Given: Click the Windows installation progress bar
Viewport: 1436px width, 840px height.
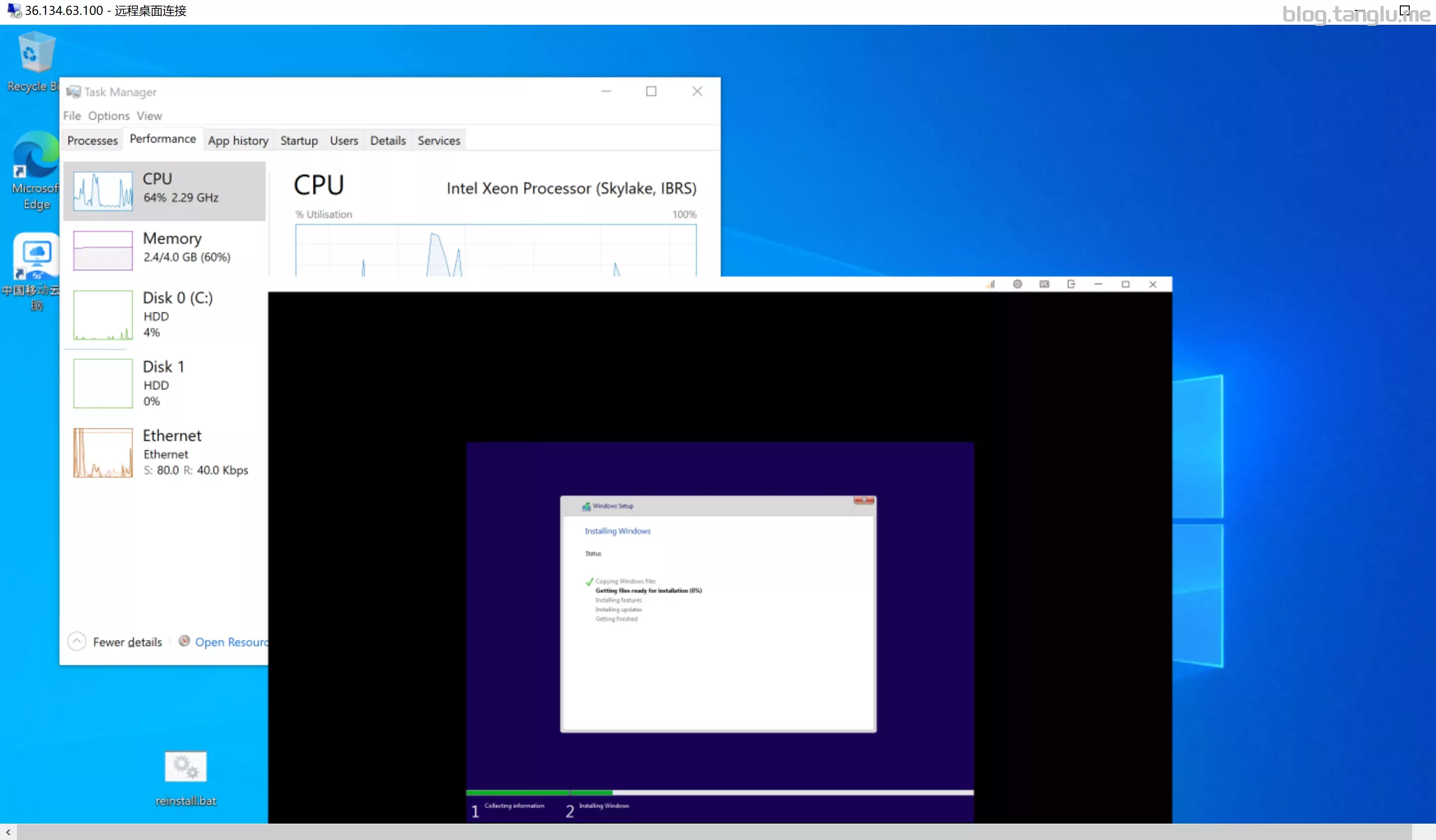Looking at the screenshot, I should coord(720,793).
